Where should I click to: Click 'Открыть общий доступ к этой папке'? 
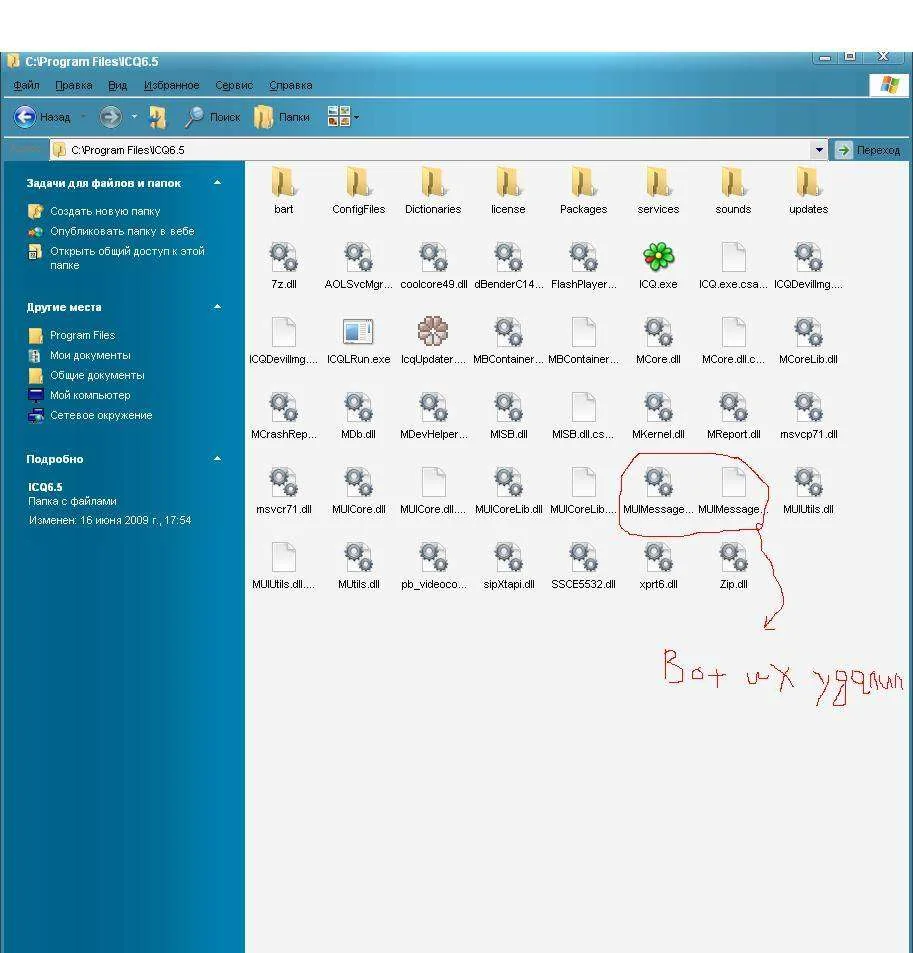point(128,258)
